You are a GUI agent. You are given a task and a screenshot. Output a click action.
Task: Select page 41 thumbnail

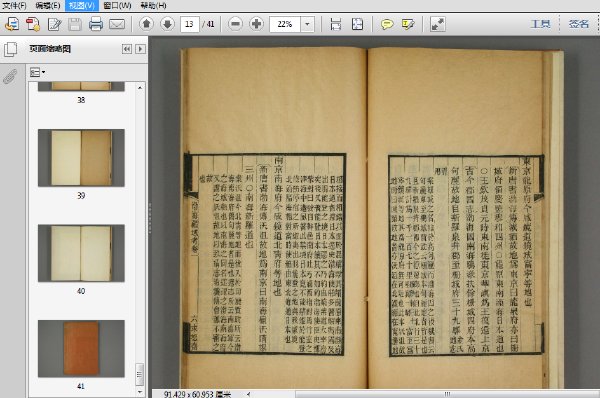(x=81, y=349)
